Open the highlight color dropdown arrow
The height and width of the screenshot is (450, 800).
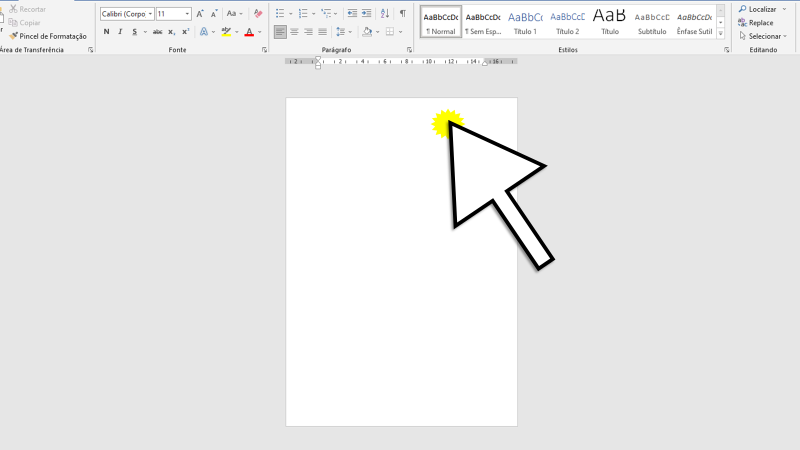tap(237, 32)
